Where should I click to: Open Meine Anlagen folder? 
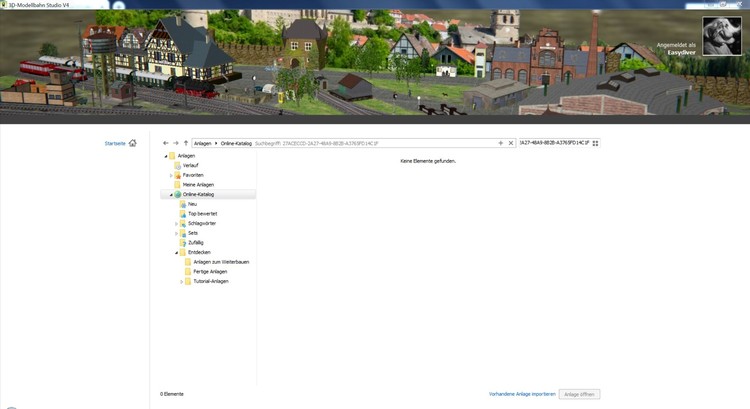click(x=198, y=185)
